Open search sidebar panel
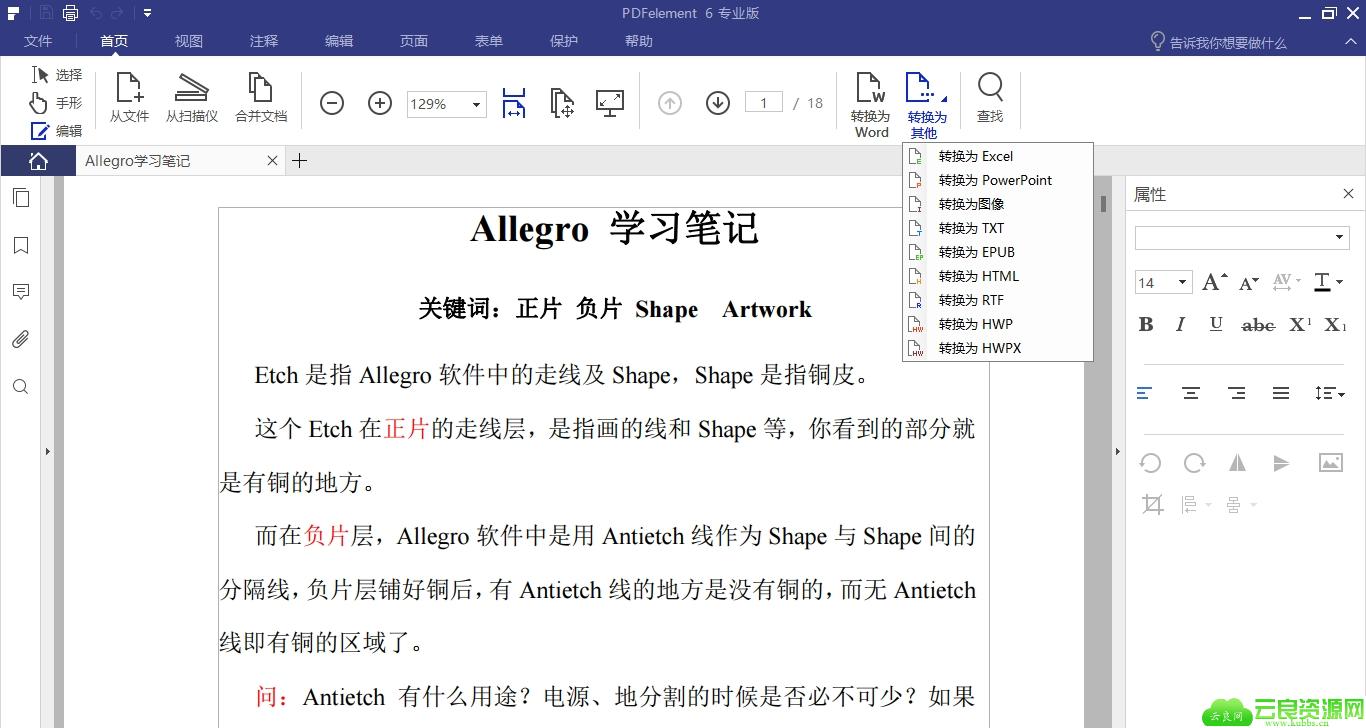 [21, 387]
